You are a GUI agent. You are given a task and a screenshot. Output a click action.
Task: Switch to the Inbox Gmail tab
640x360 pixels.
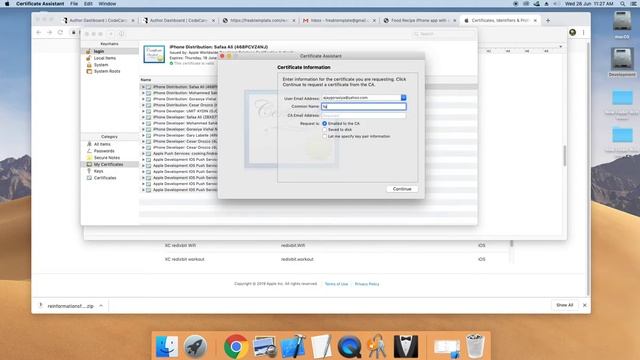[339, 20]
